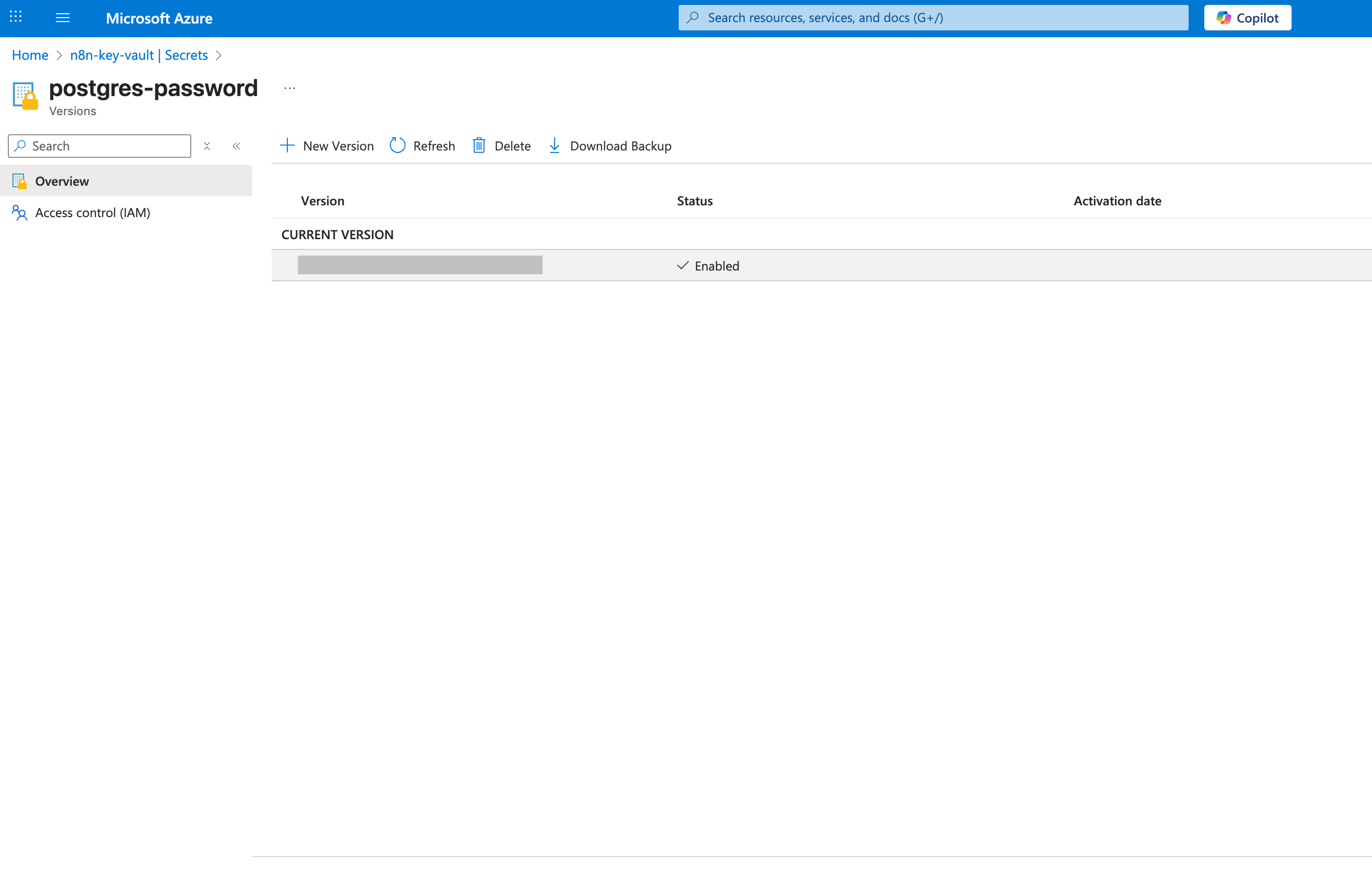This screenshot has height=890, width=1372.
Task: Click the New Version plus icon
Action: pos(287,145)
